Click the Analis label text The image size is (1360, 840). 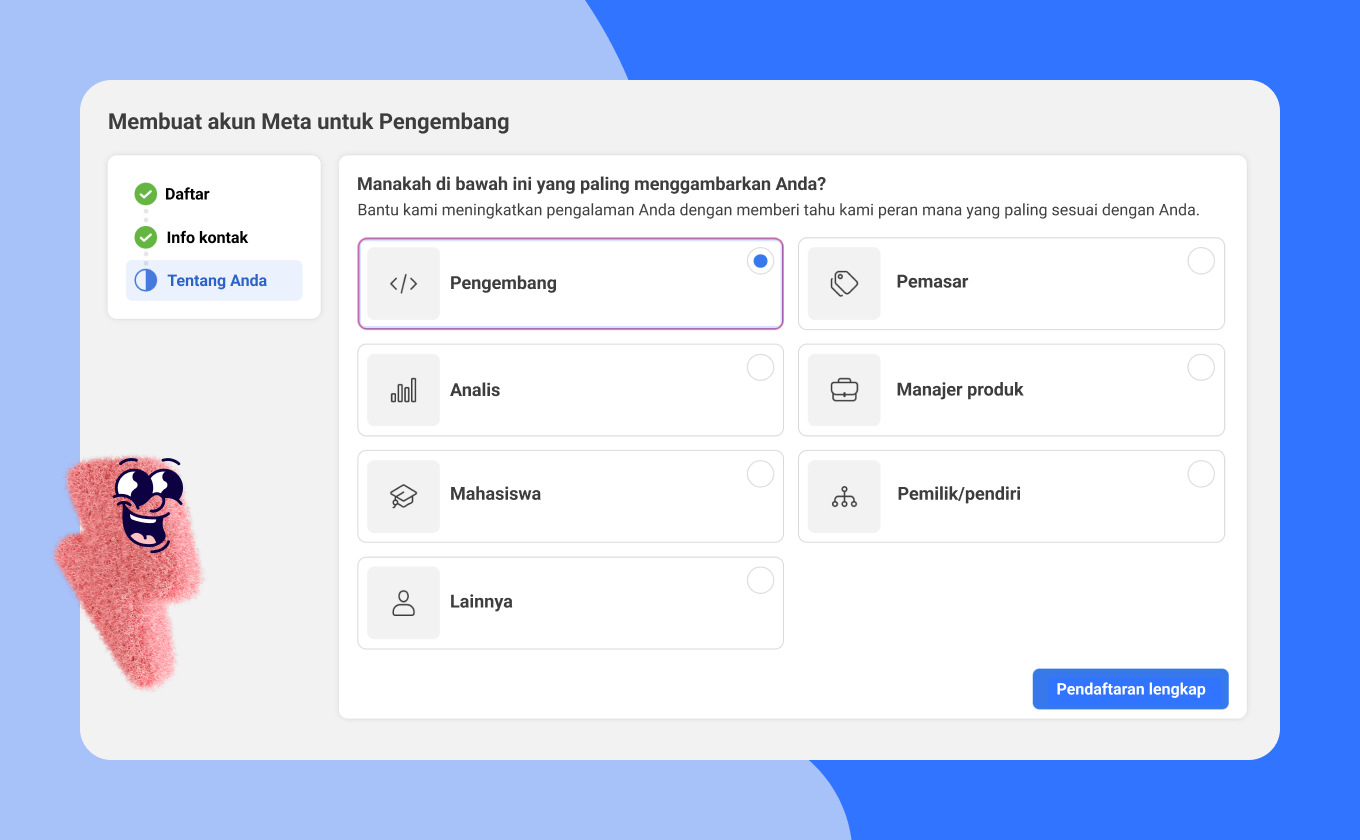(x=475, y=390)
